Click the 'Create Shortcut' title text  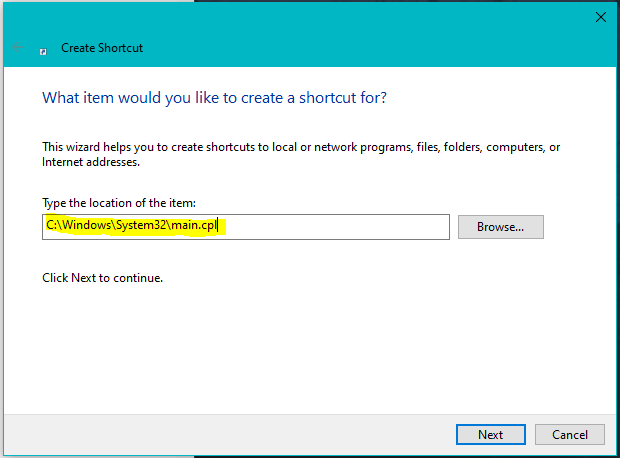(102, 48)
